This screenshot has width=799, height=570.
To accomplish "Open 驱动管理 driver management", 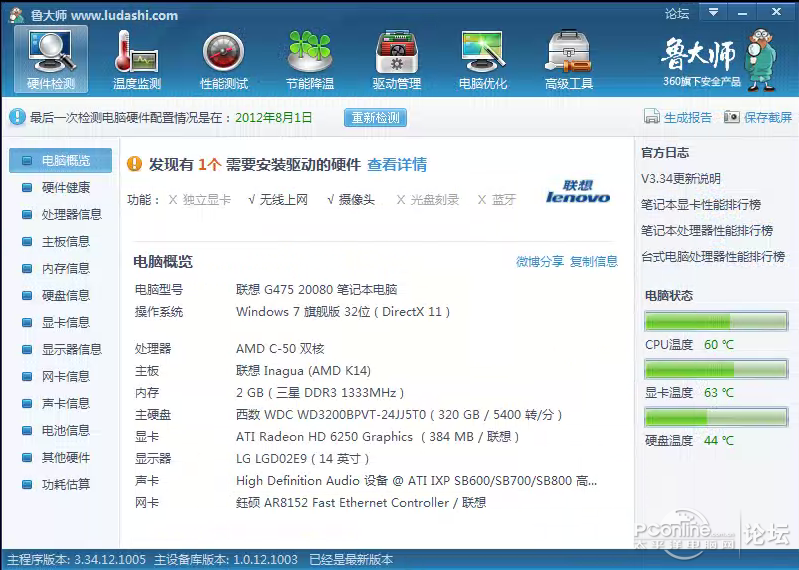I will pos(396,60).
